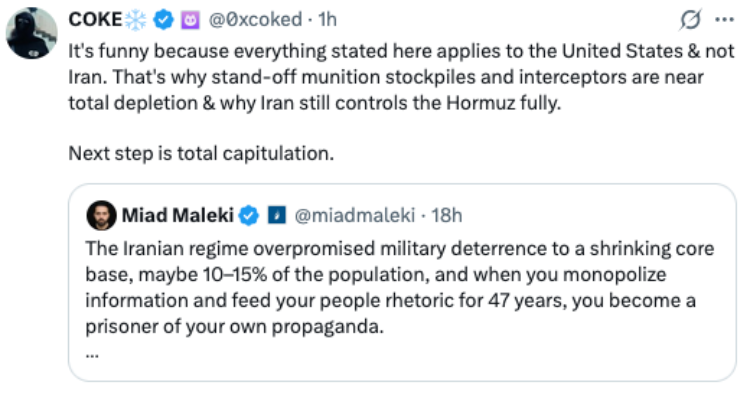750x395 pixels.
Task: Click the 18h timestamp on the quoted tweet
Action: click(x=447, y=215)
